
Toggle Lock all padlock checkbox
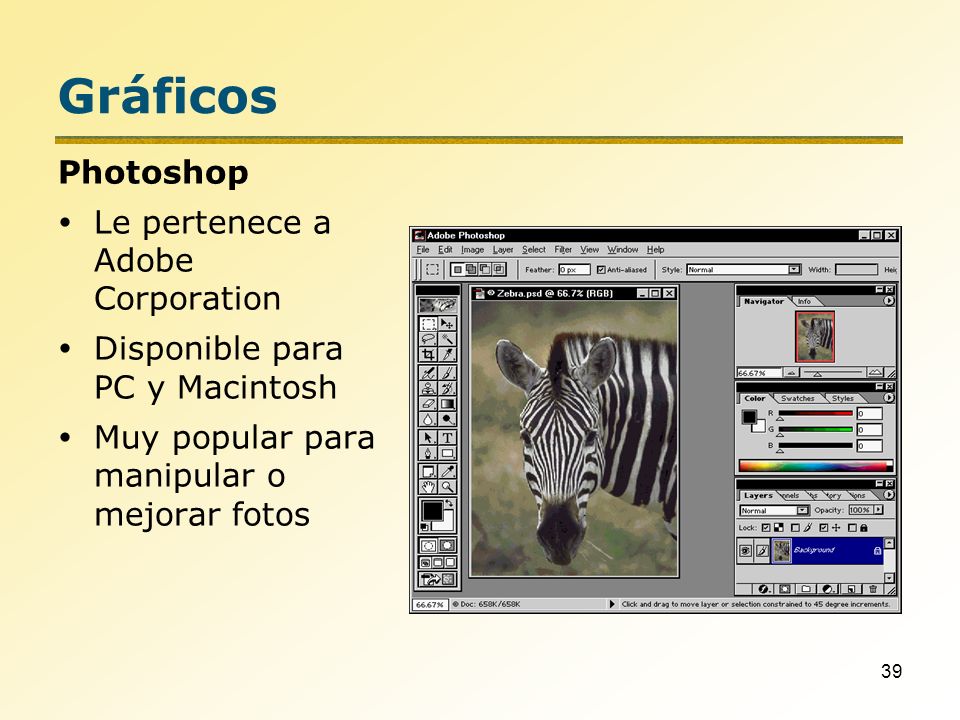[852, 528]
